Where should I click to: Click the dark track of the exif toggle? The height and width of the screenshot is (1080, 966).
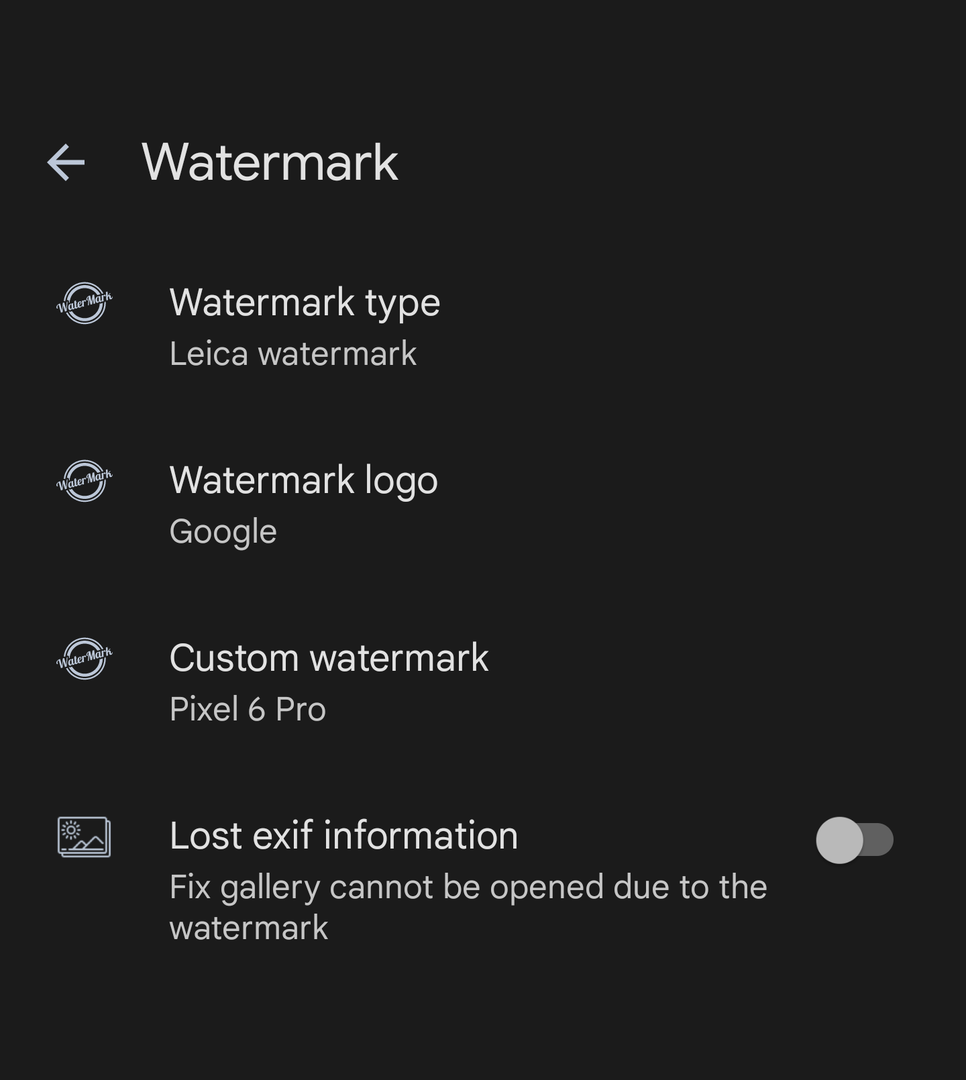880,840
